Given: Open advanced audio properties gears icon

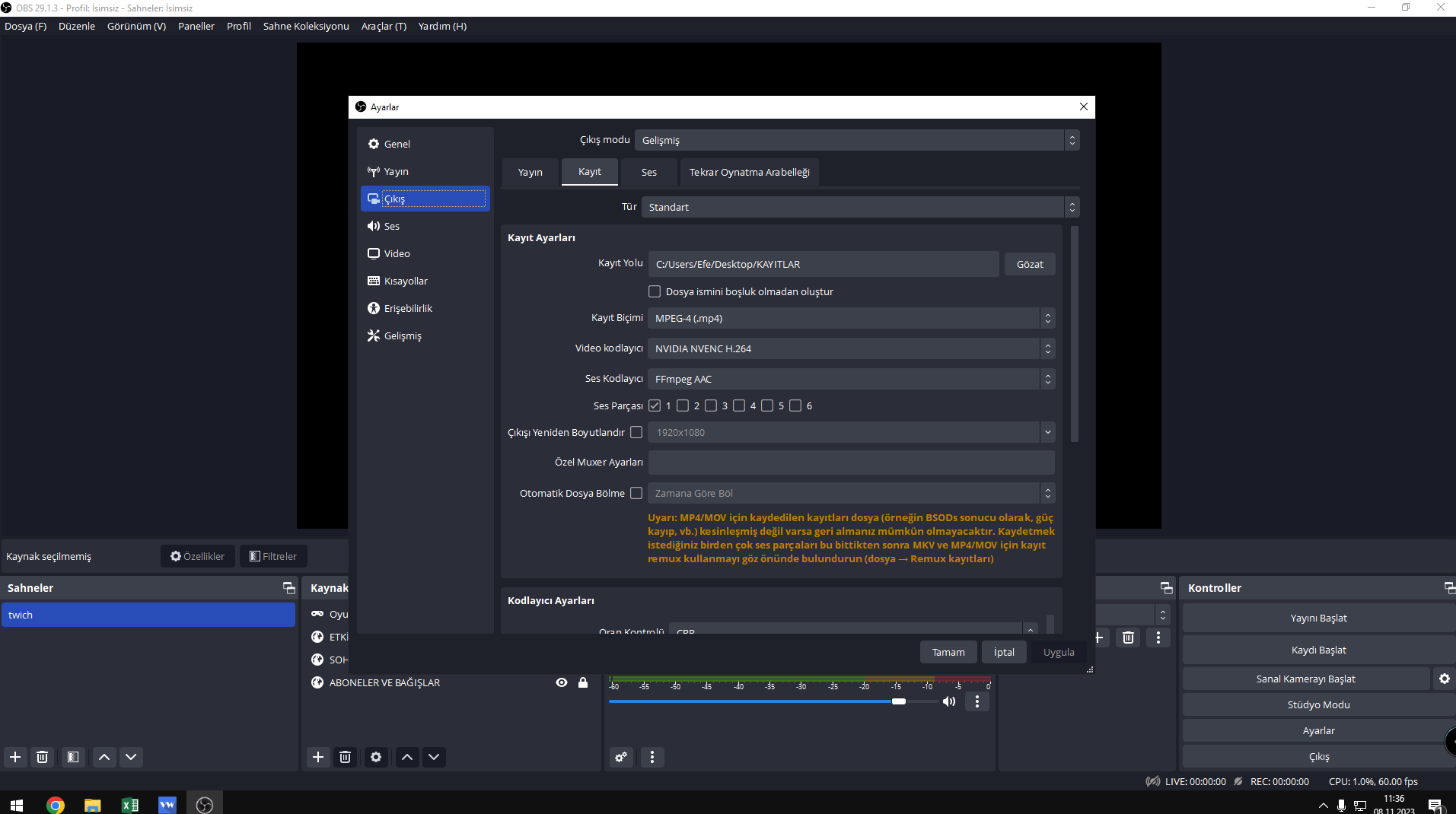Looking at the screenshot, I should (621, 757).
